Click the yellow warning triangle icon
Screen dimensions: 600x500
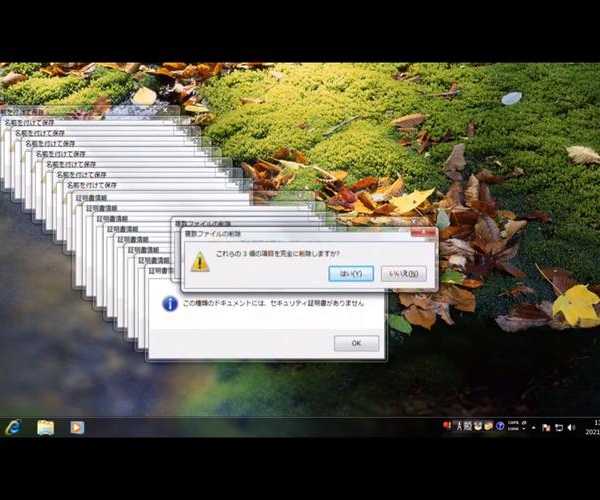pyautogui.click(x=200, y=261)
